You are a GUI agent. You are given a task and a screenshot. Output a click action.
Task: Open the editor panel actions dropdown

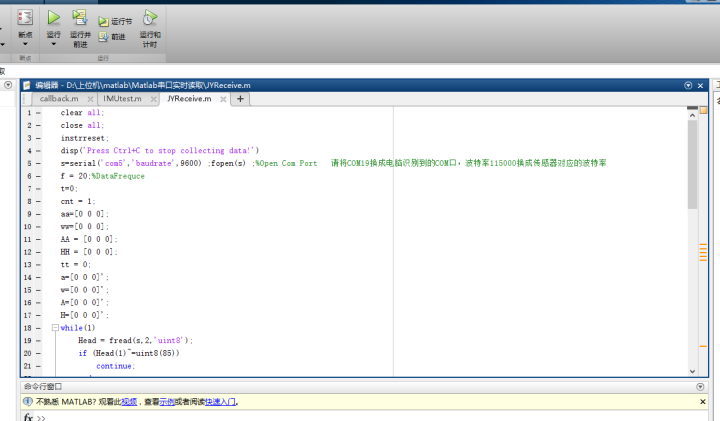point(688,85)
